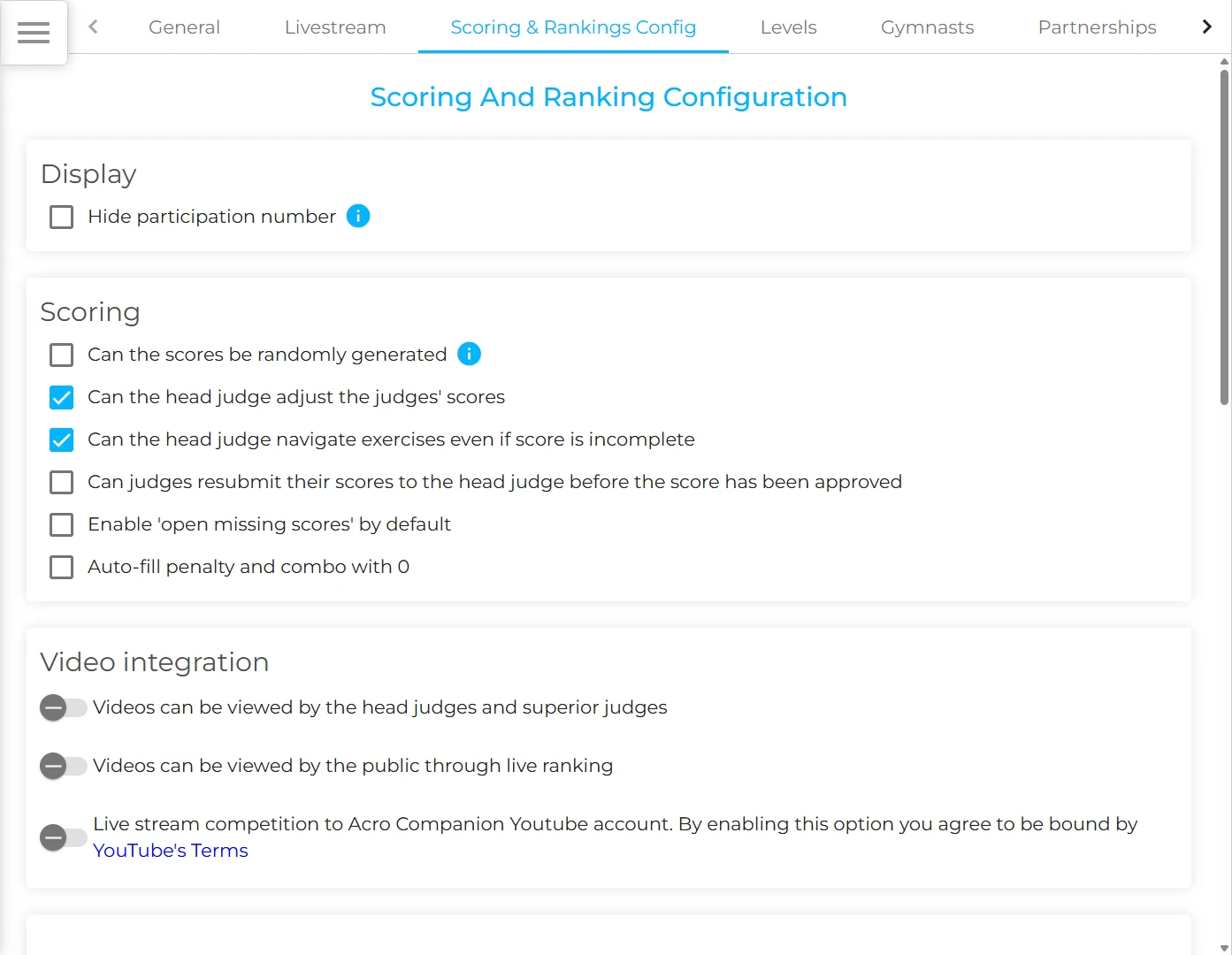Switch to the General tab
The height and width of the screenshot is (955, 1232).
pos(184,27)
